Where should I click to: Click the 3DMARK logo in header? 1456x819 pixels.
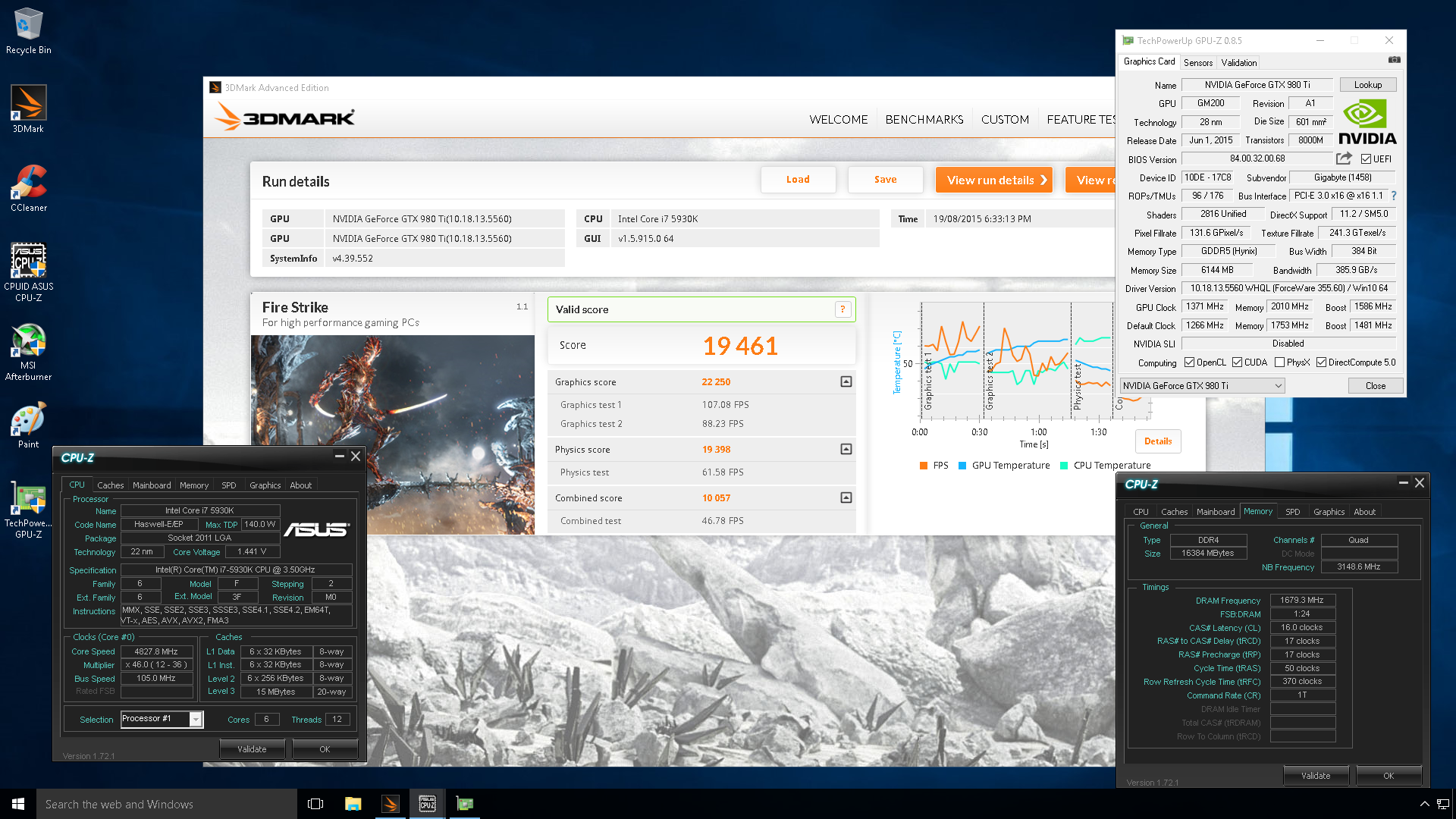point(284,118)
